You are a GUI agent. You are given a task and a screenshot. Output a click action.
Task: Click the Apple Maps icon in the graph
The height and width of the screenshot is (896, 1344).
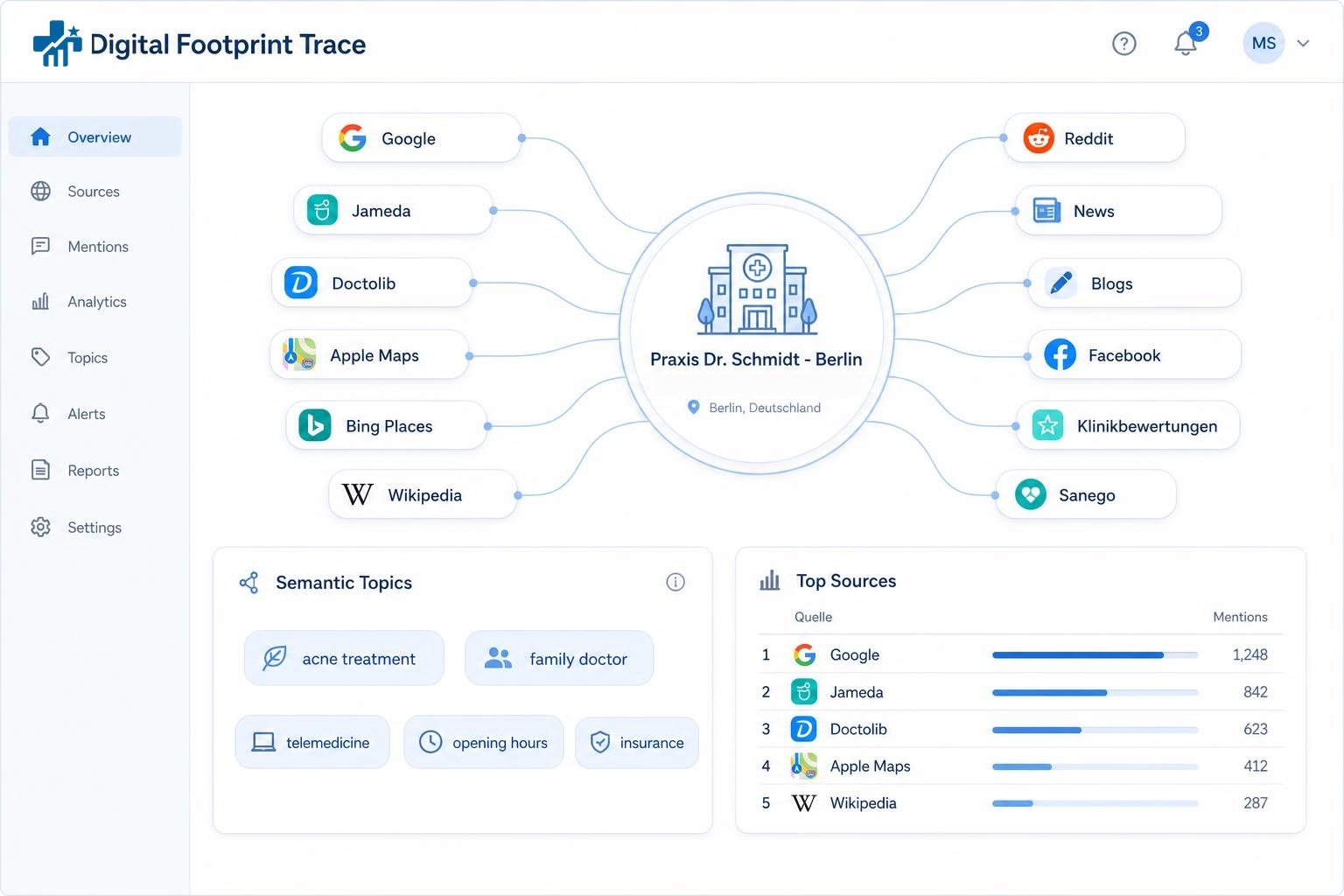pyautogui.click(x=299, y=355)
